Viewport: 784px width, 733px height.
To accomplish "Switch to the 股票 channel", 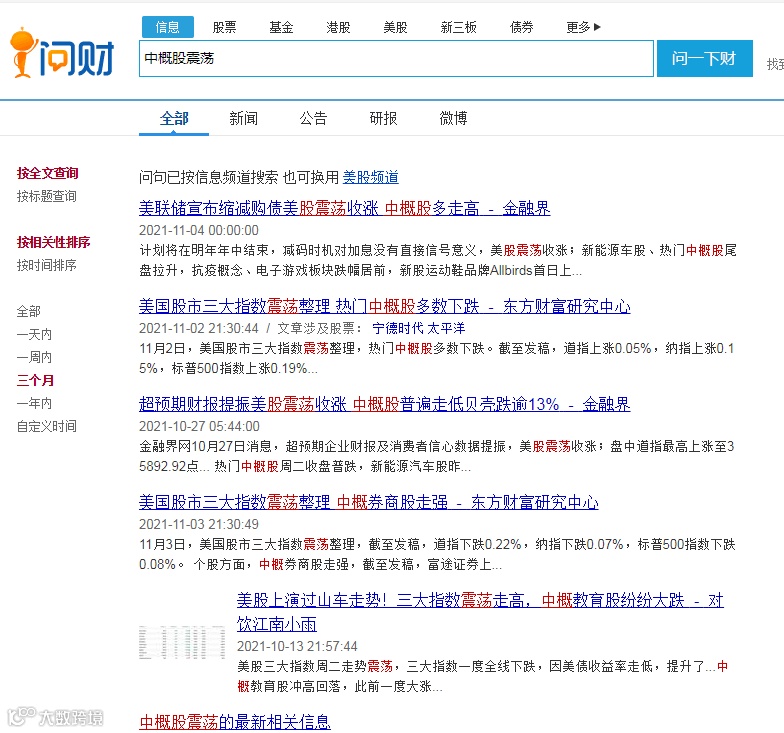I will [224, 27].
